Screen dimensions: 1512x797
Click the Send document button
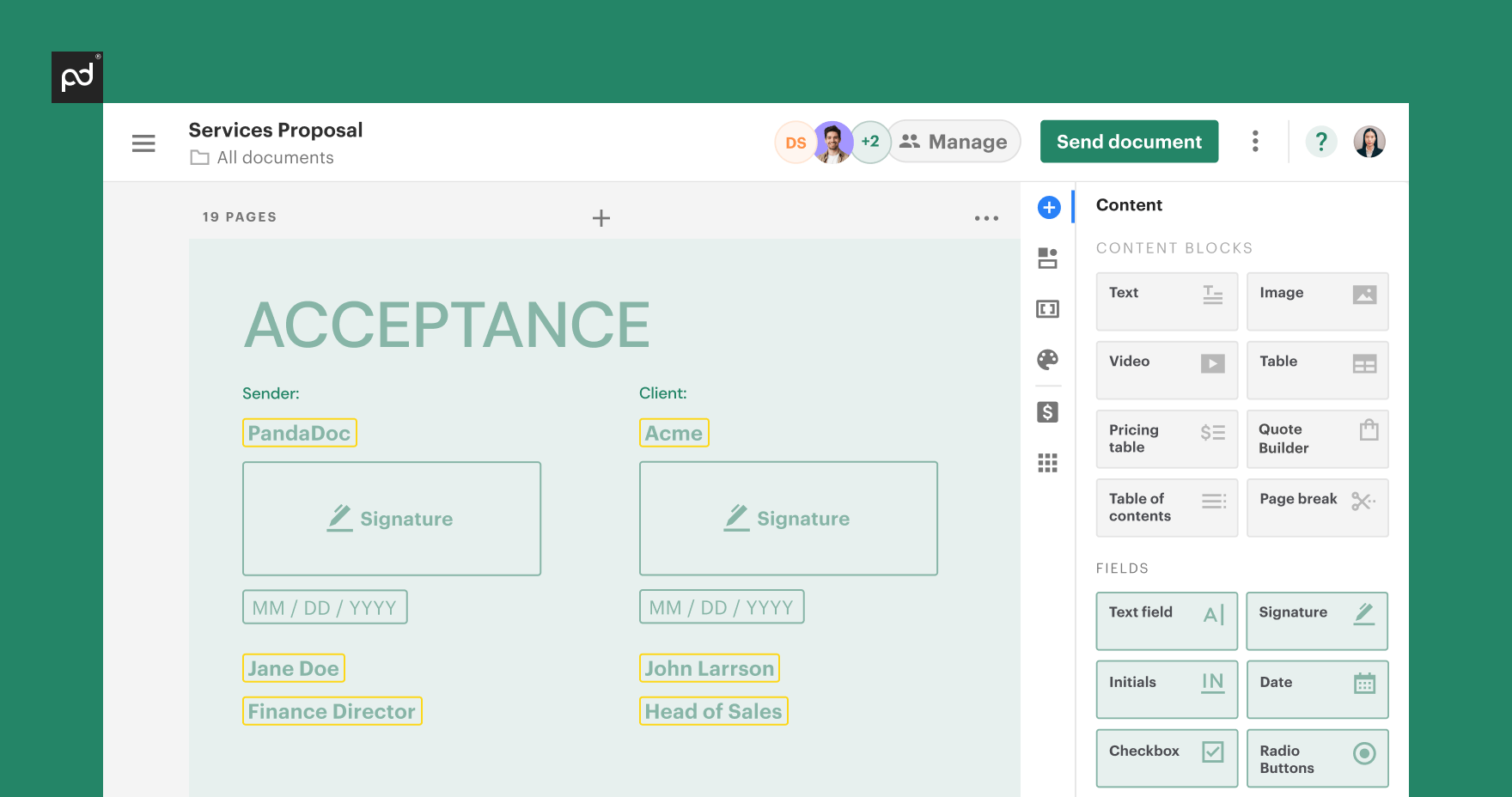coord(1129,141)
